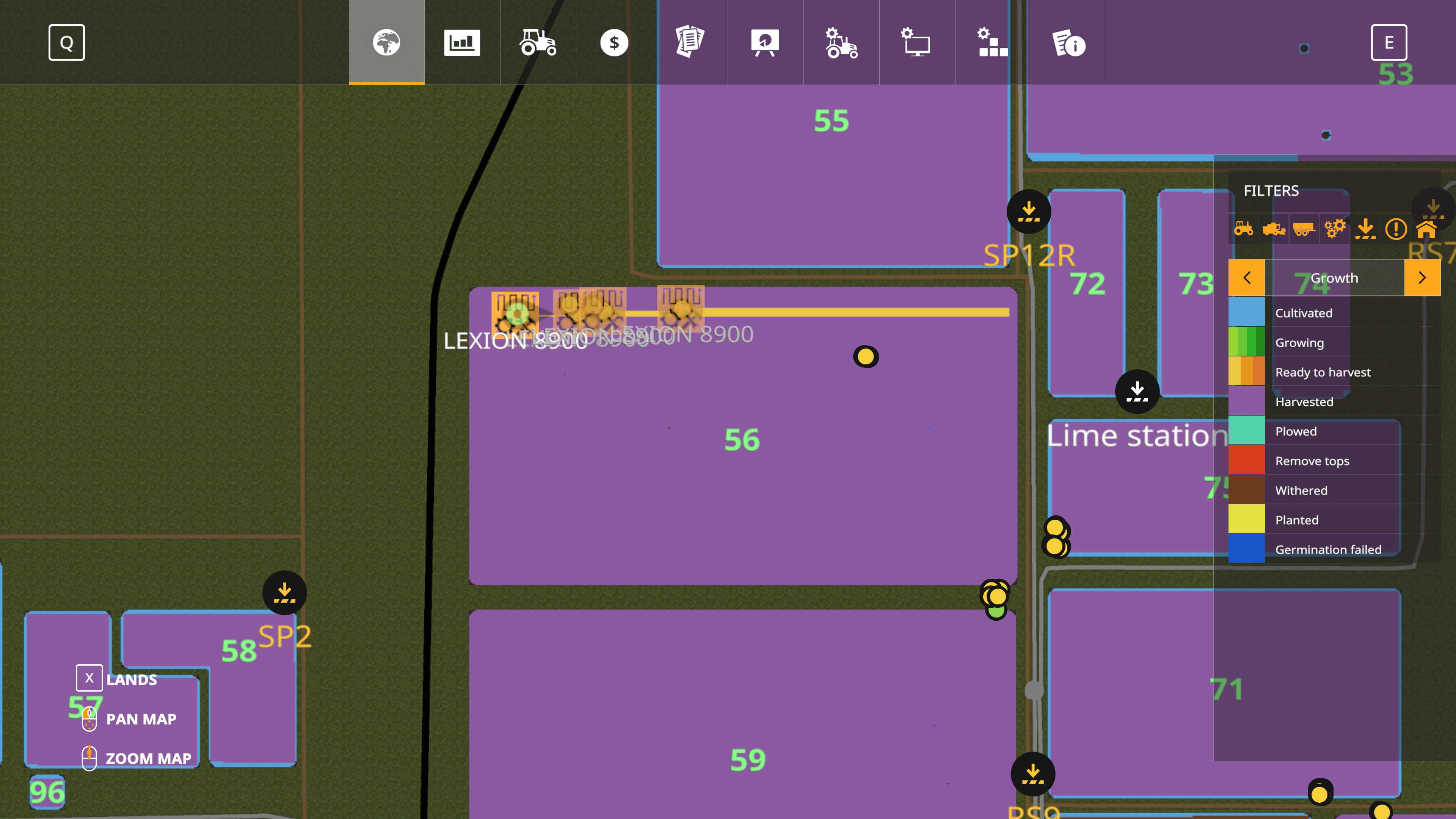Toggle the Planted yellow swatch
The image size is (1456, 819).
[1246, 519]
